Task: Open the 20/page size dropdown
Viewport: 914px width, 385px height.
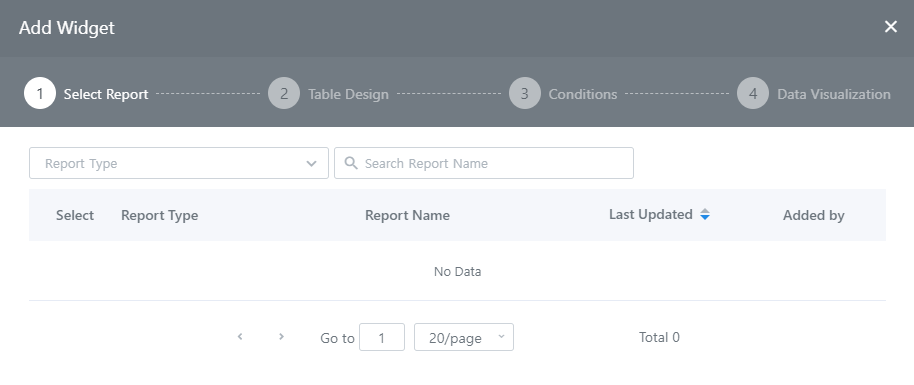Action: tap(464, 337)
